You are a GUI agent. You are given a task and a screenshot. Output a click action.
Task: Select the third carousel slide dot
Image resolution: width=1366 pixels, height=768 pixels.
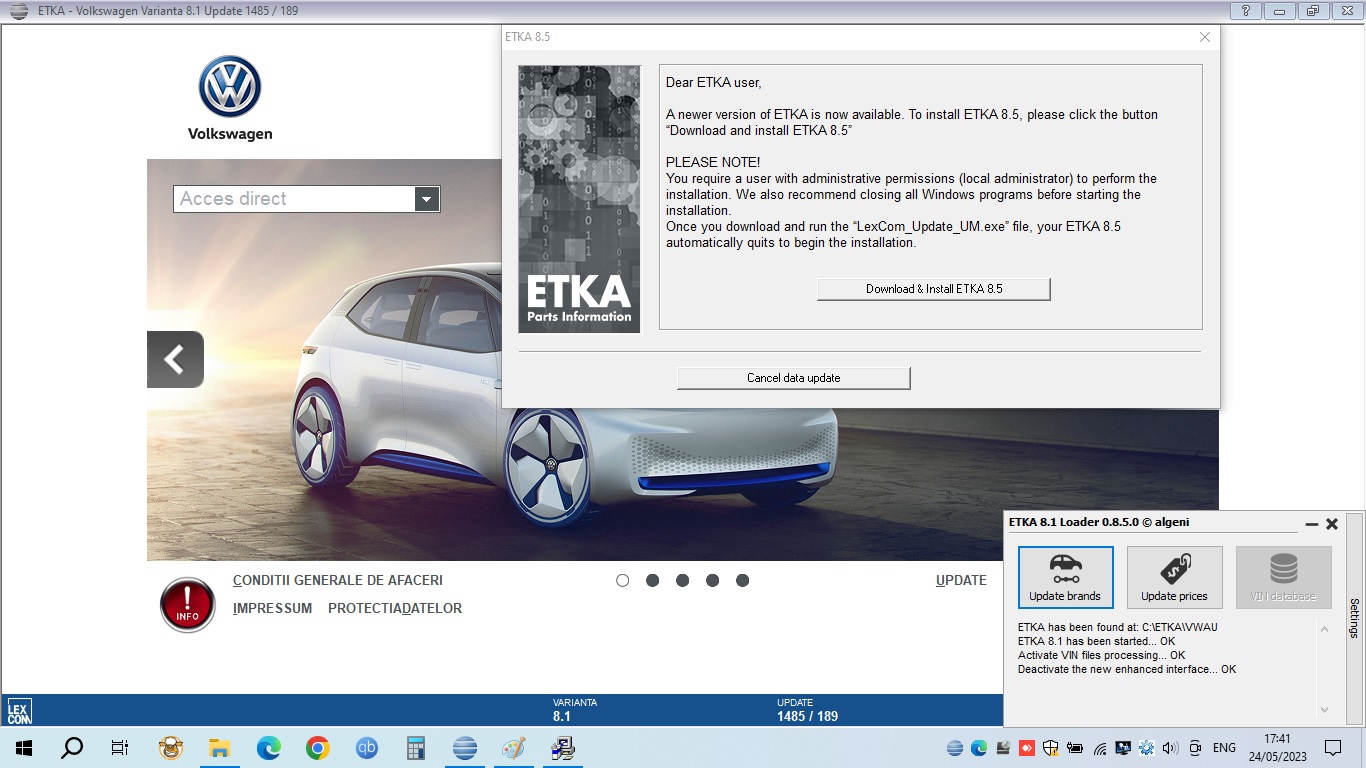coord(682,580)
